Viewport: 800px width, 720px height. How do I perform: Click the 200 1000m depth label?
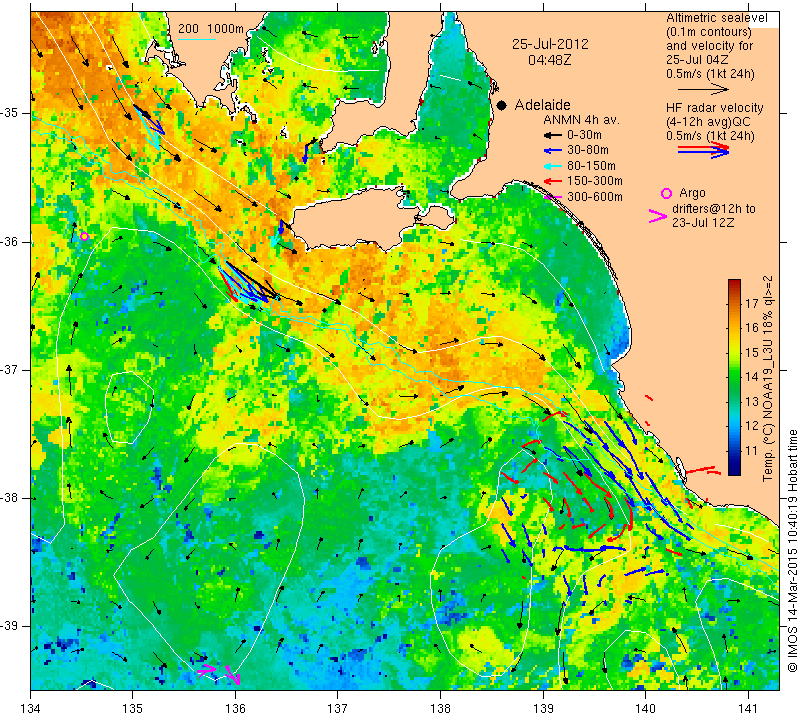coord(211,29)
